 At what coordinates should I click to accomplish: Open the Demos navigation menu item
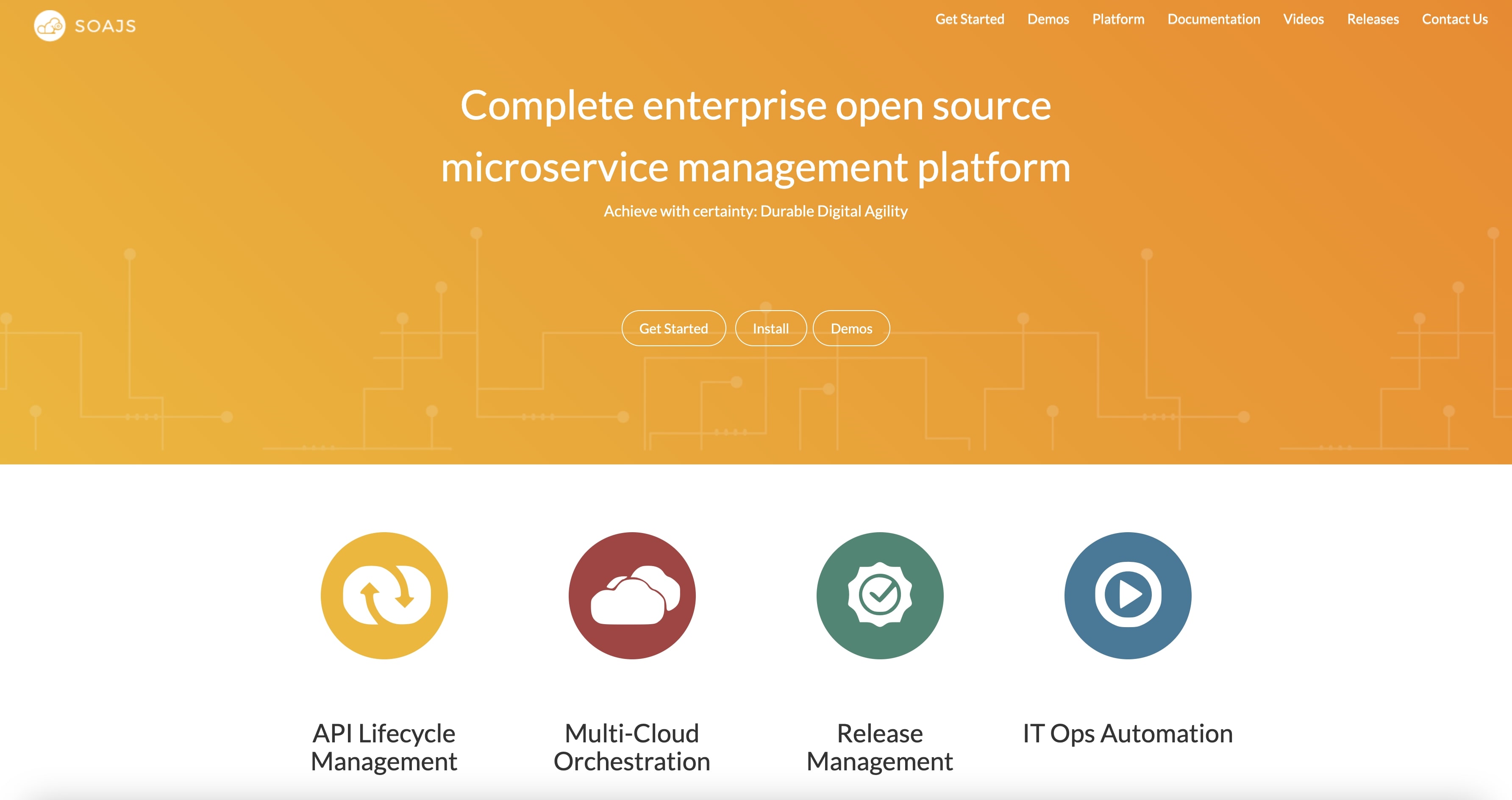point(1048,19)
